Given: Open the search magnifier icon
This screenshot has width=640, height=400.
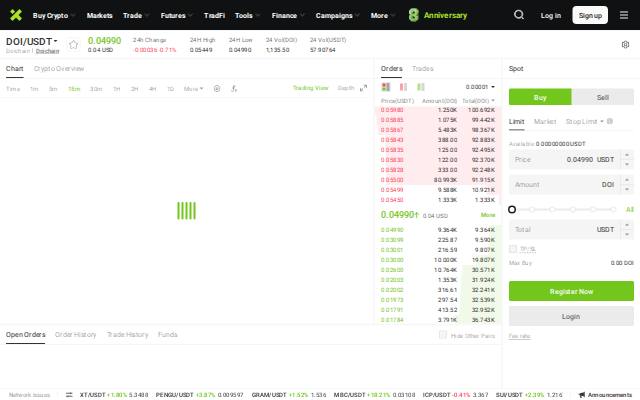Looking at the screenshot, I should point(519,15).
